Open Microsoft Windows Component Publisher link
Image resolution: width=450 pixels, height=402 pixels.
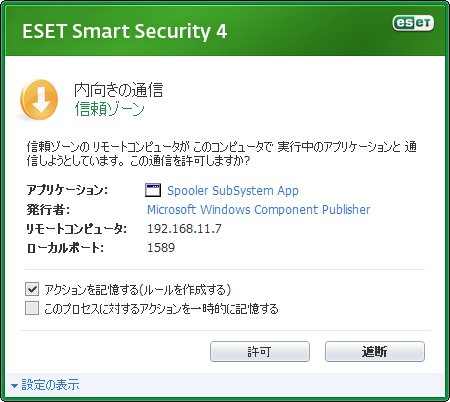coord(259,210)
